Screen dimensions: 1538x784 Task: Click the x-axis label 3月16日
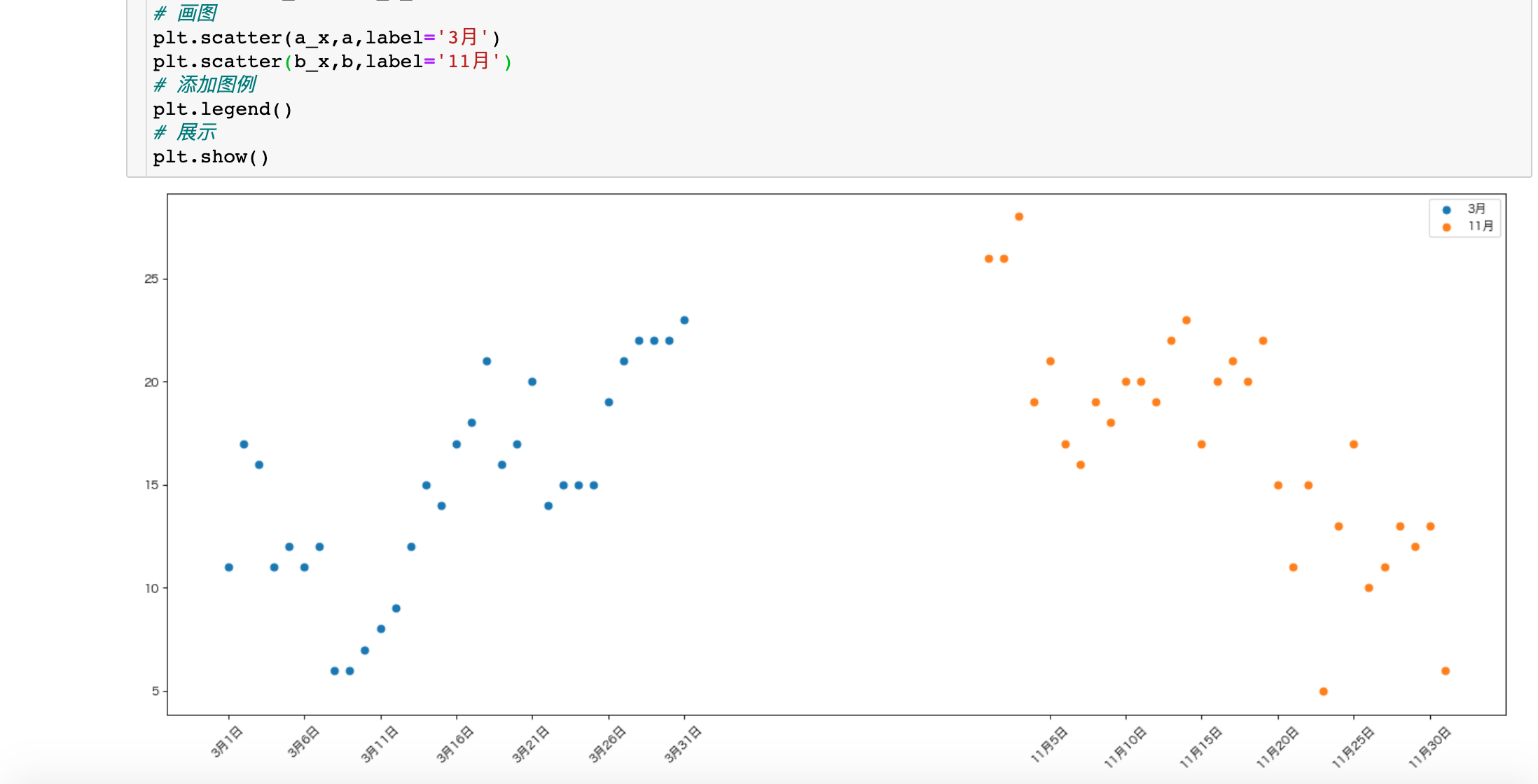pyautogui.click(x=455, y=744)
